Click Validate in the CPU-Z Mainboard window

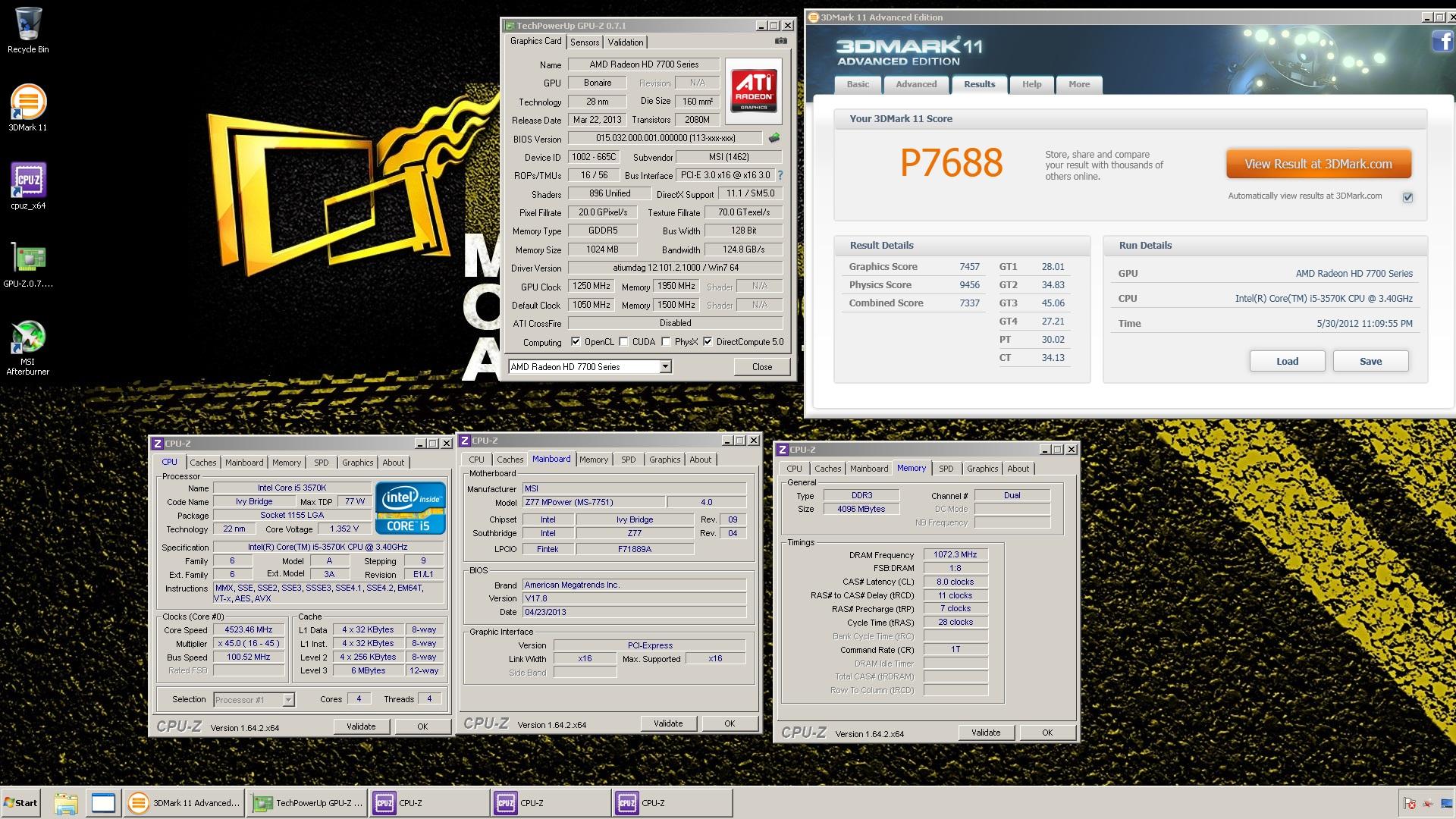[x=668, y=723]
